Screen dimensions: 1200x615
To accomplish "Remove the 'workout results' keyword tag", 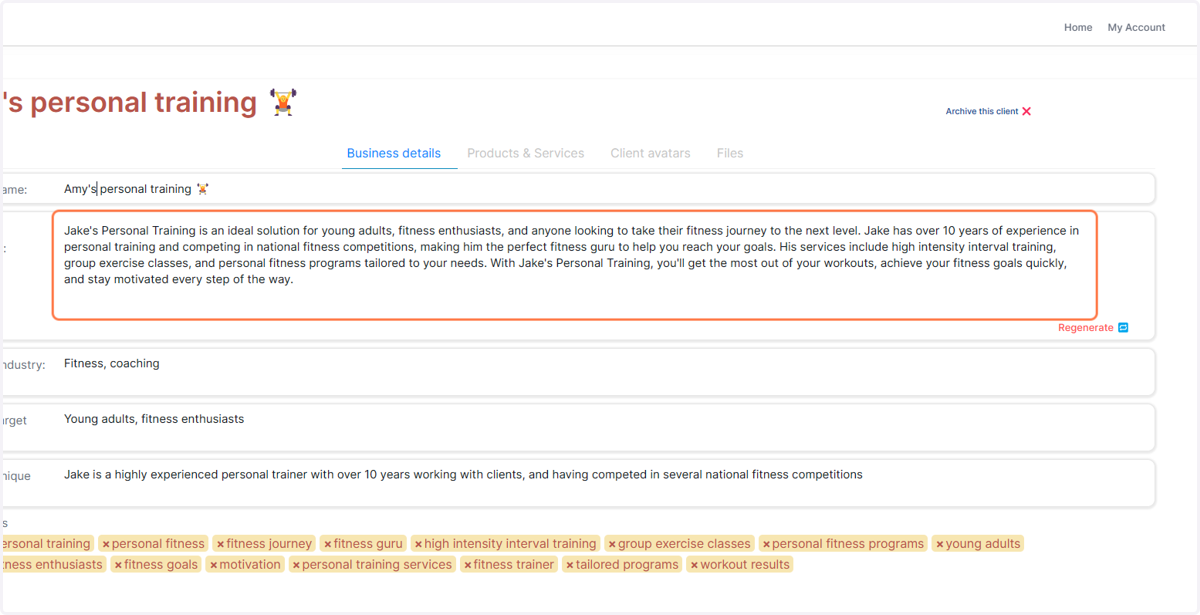I will [694, 565].
